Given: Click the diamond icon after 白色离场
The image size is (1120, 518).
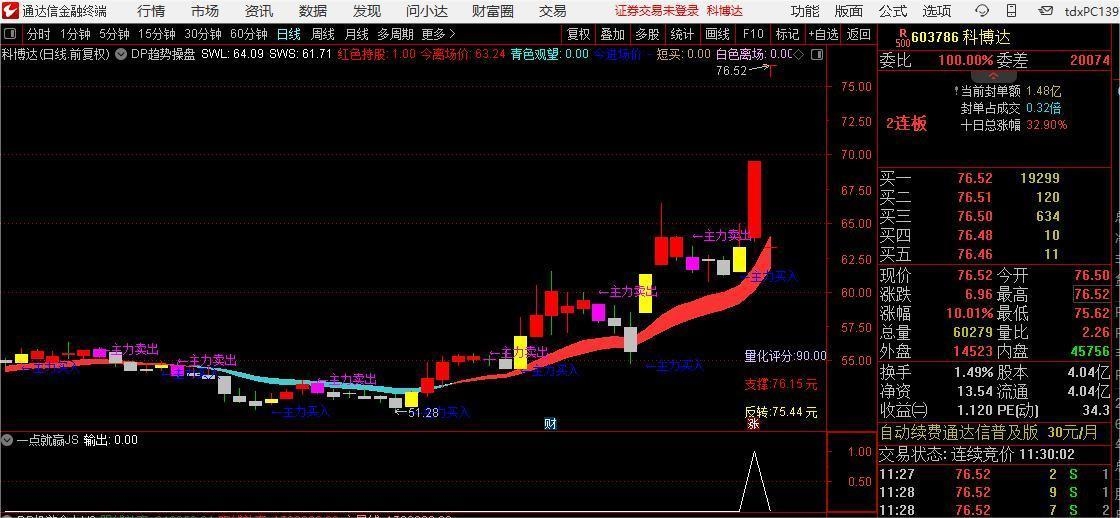Looking at the screenshot, I should (799, 54).
